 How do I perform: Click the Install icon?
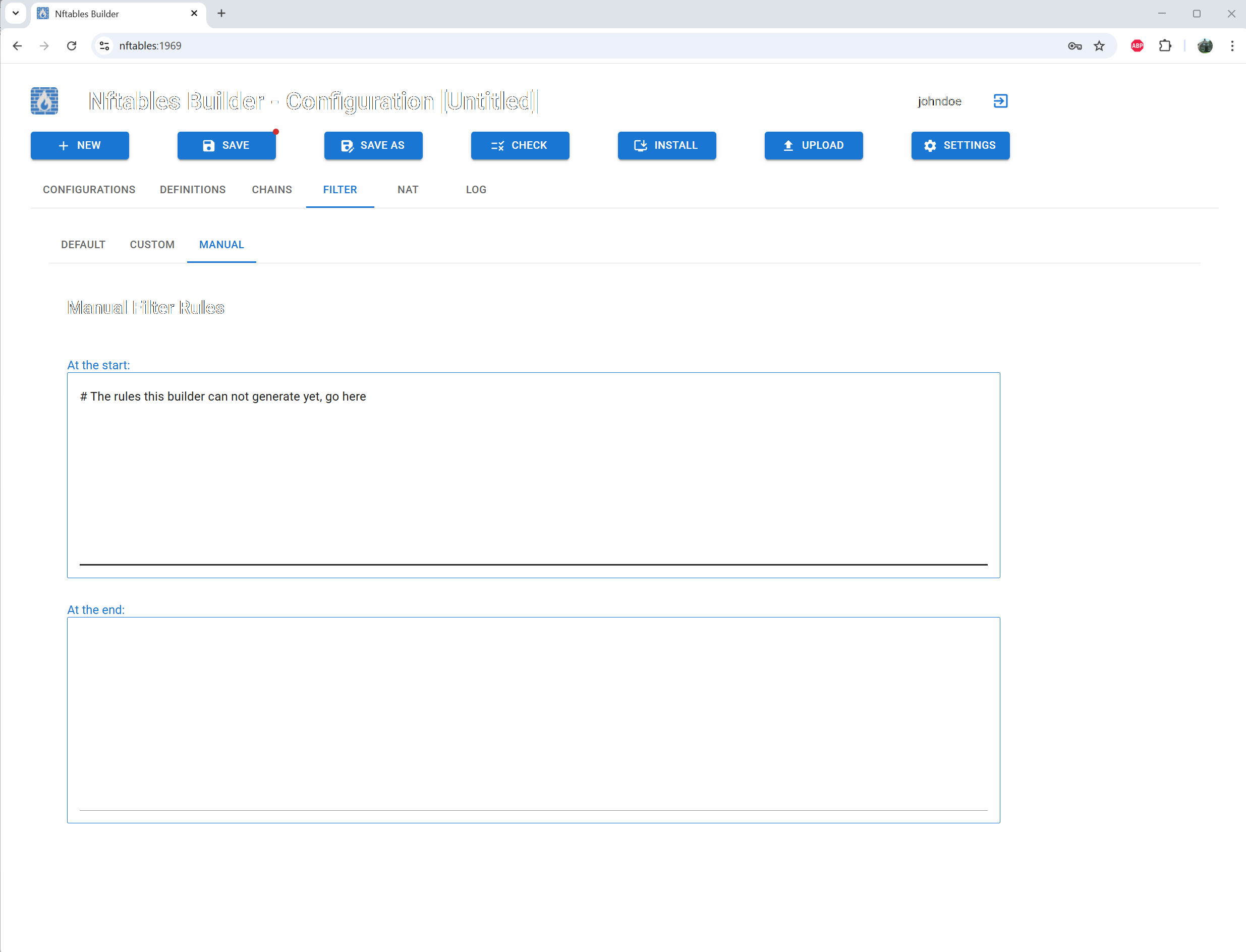pyautogui.click(x=640, y=146)
